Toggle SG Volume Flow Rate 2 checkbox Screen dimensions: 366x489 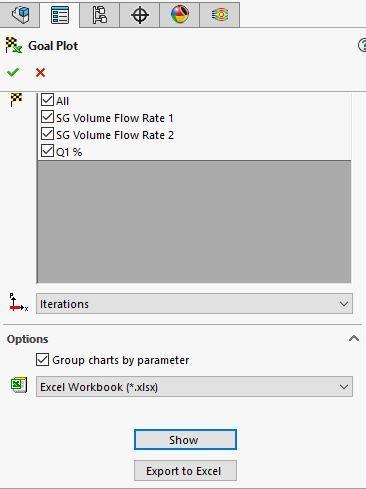[47, 134]
